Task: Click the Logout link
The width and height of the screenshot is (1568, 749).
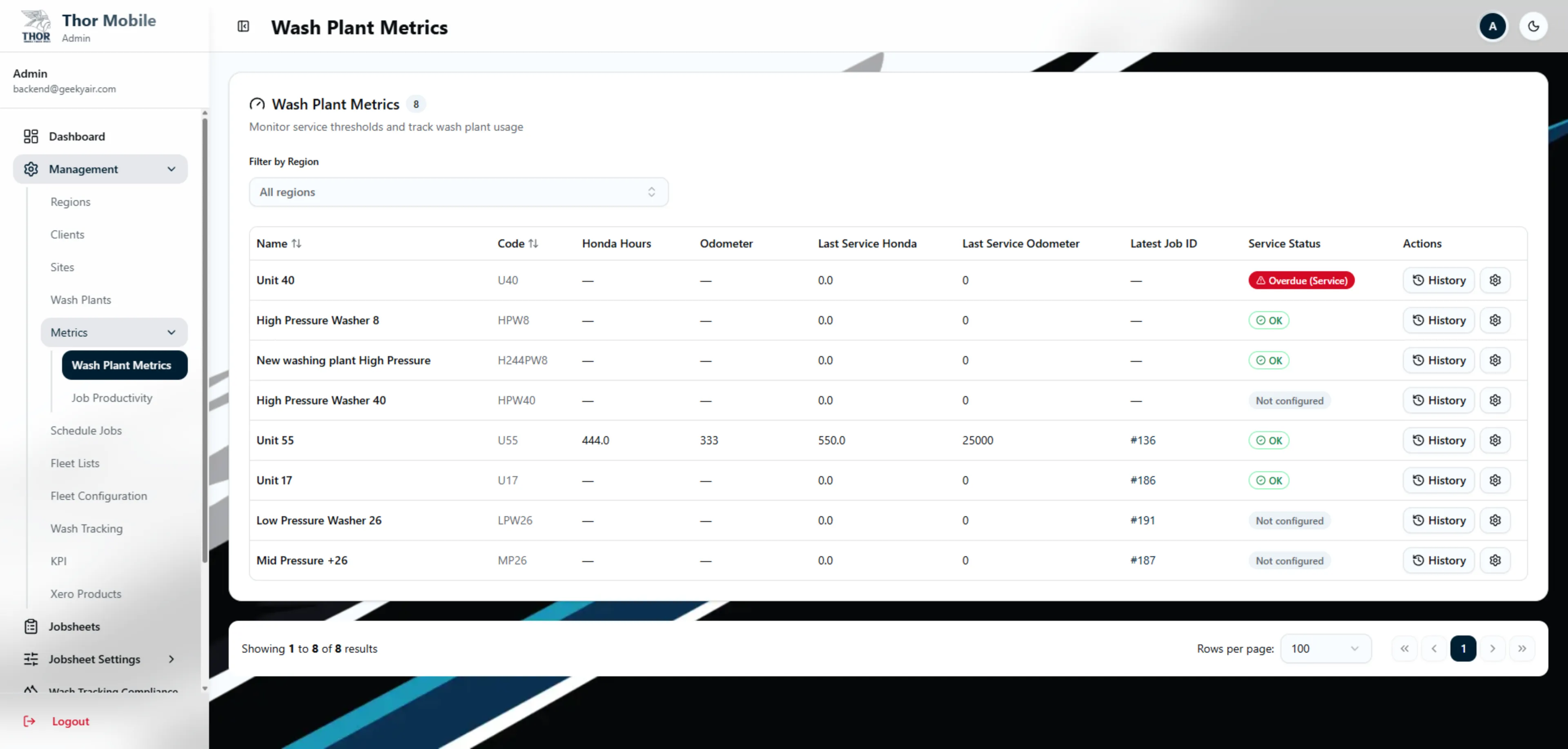Action: pos(57,721)
